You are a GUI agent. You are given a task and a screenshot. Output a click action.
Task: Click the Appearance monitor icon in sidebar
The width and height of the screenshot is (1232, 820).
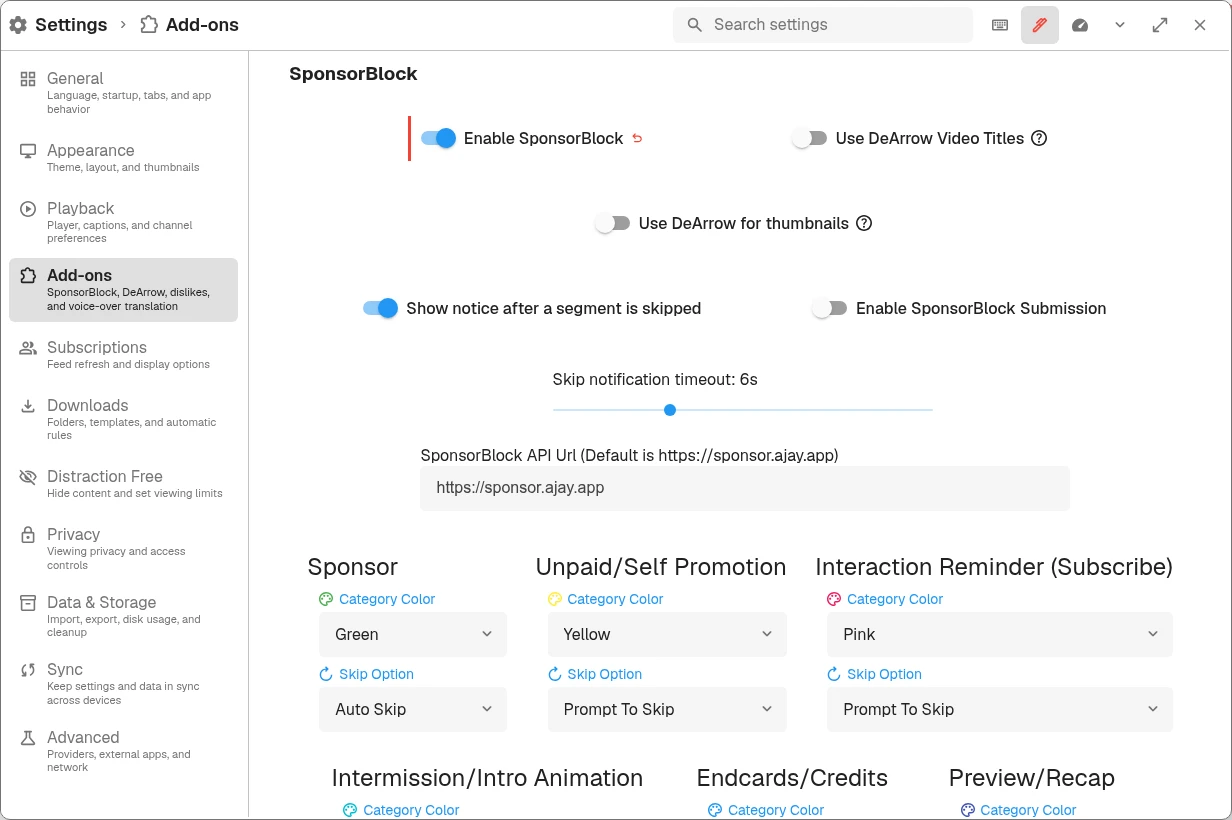[x=28, y=150]
